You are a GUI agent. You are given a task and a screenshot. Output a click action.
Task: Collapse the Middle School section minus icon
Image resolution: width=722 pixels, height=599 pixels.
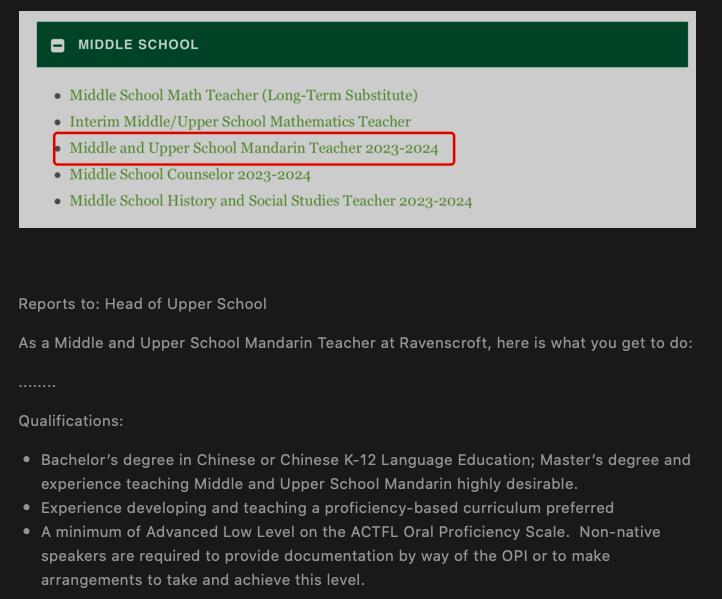[x=58, y=45]
